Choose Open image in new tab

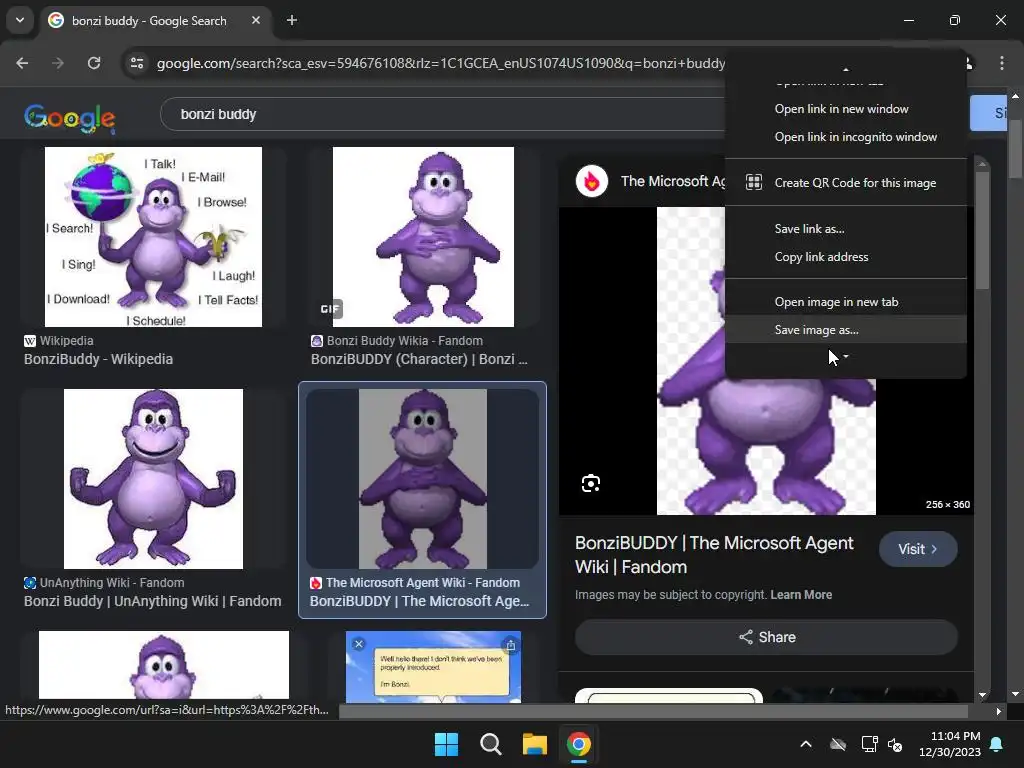pos(846,302)
